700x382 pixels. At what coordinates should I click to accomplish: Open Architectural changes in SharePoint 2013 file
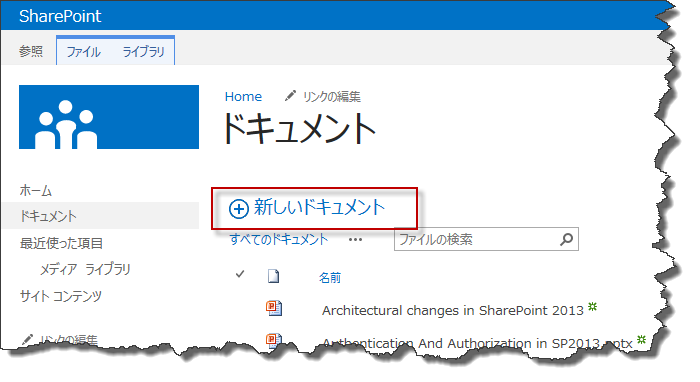(453, 310)
